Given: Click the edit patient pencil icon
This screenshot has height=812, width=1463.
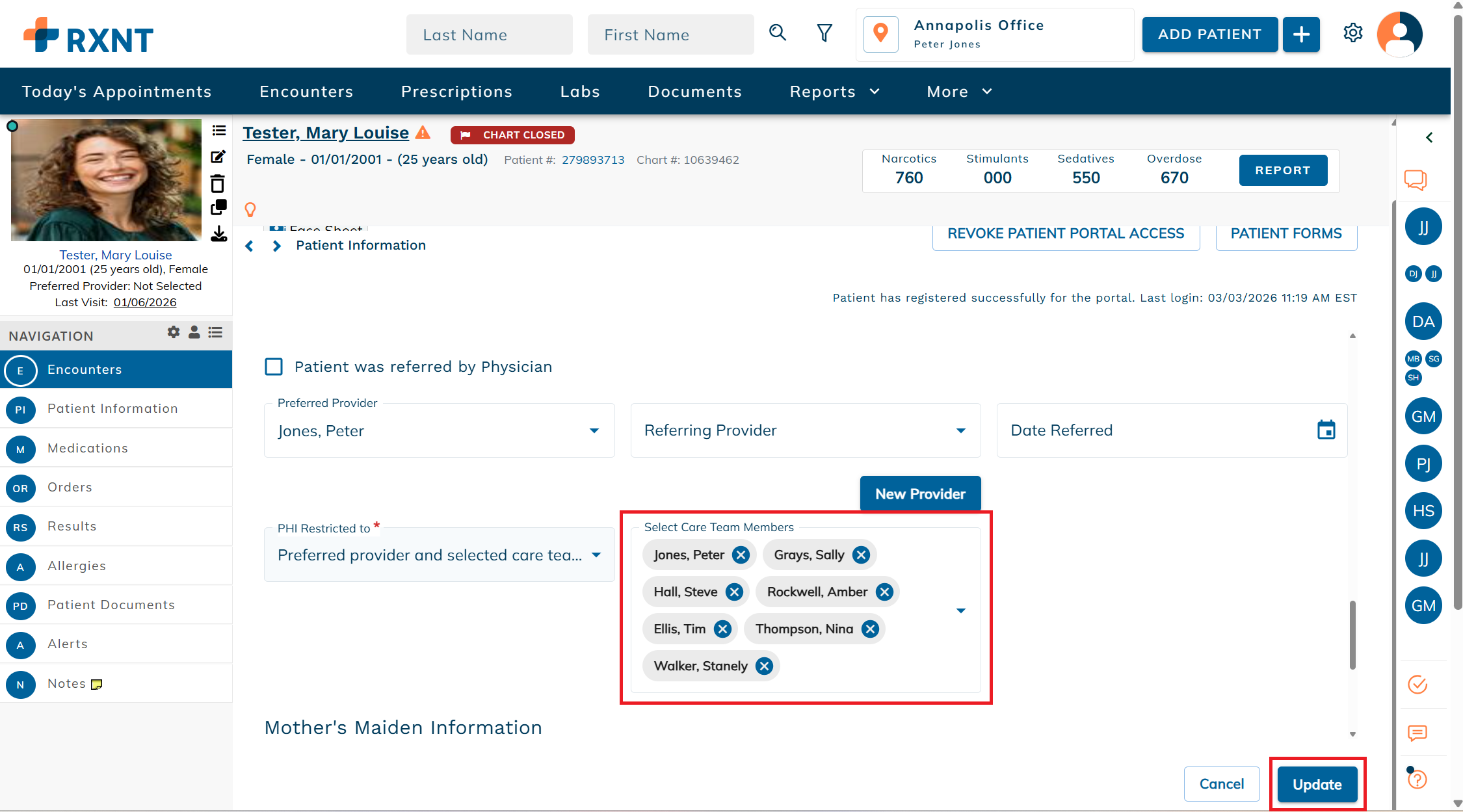Looking at the screenshot, I should [x=218, y=157].
